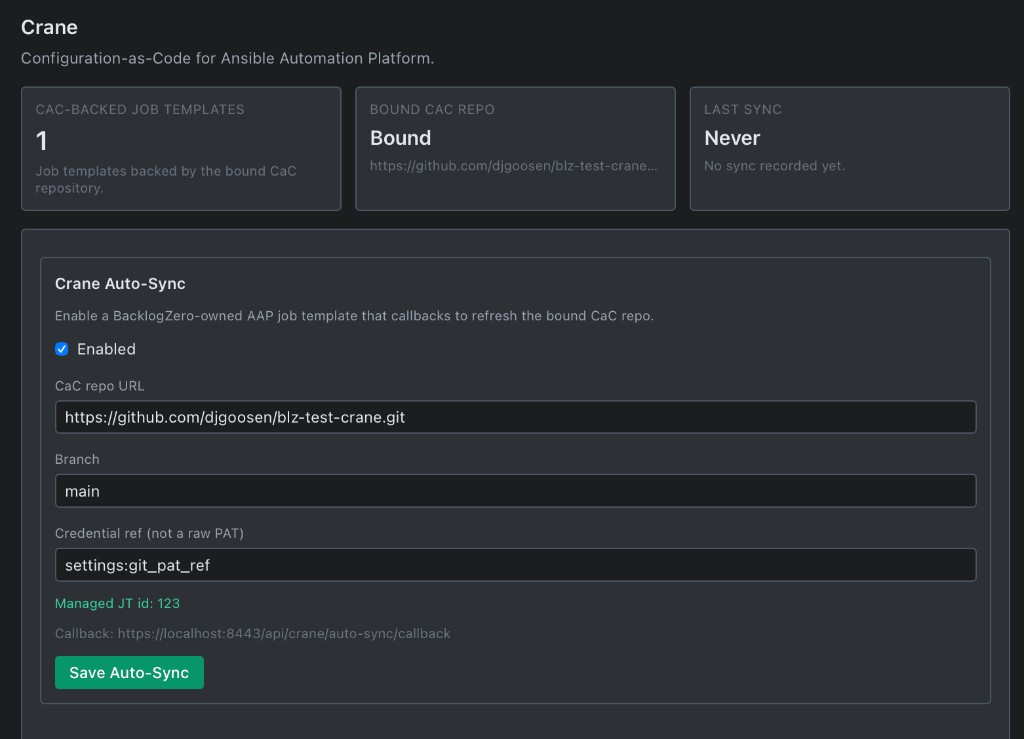Click the 'CaC repo URL' label
Viewport: 1024px width, 739px height.
(x=99, y=386)
